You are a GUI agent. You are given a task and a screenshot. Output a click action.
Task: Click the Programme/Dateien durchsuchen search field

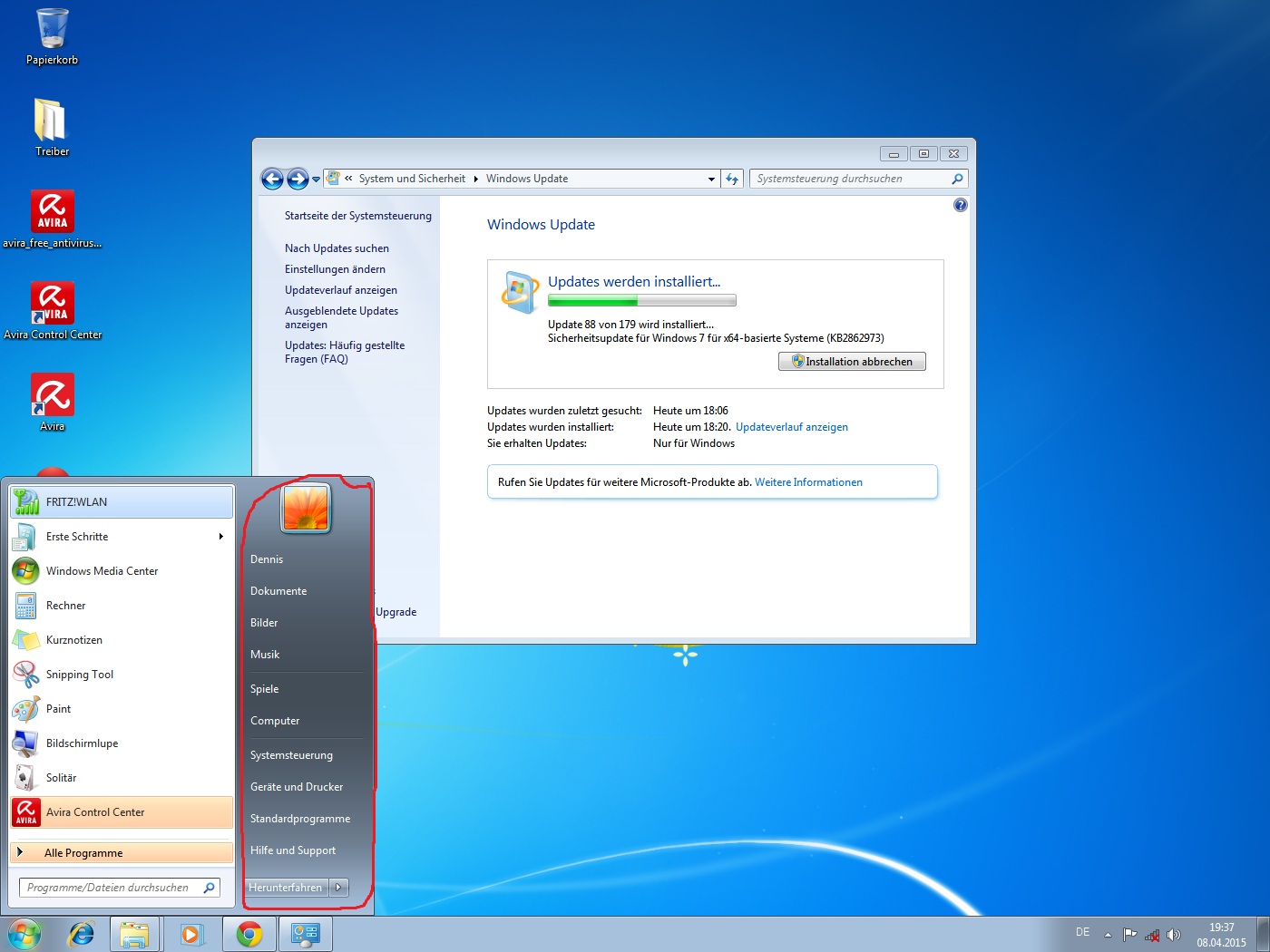pyautogui.click(x=119, y=888)
